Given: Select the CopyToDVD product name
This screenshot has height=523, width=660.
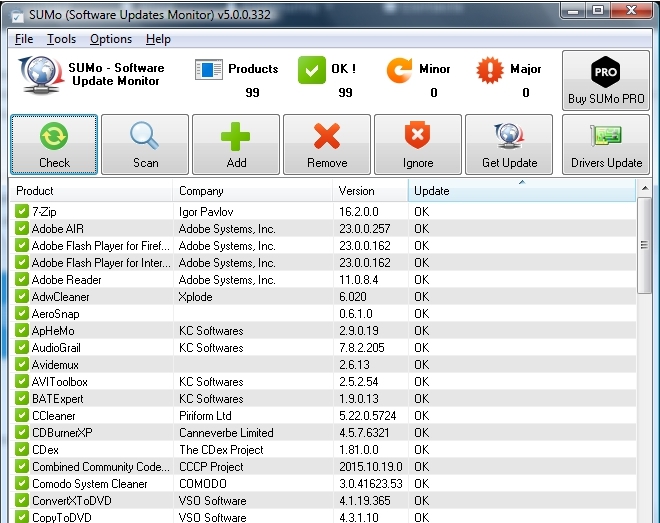Looking at the screenshot, I should tap(61, 517).
